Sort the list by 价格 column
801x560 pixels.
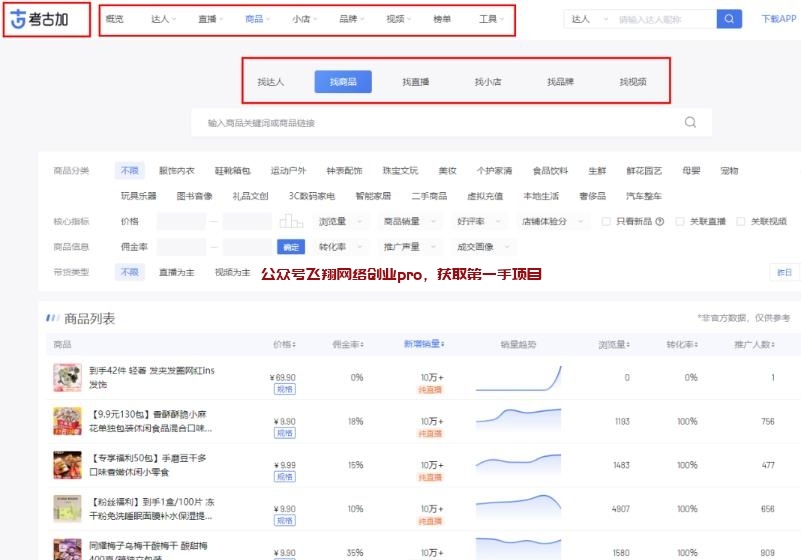tap(284, 344)
